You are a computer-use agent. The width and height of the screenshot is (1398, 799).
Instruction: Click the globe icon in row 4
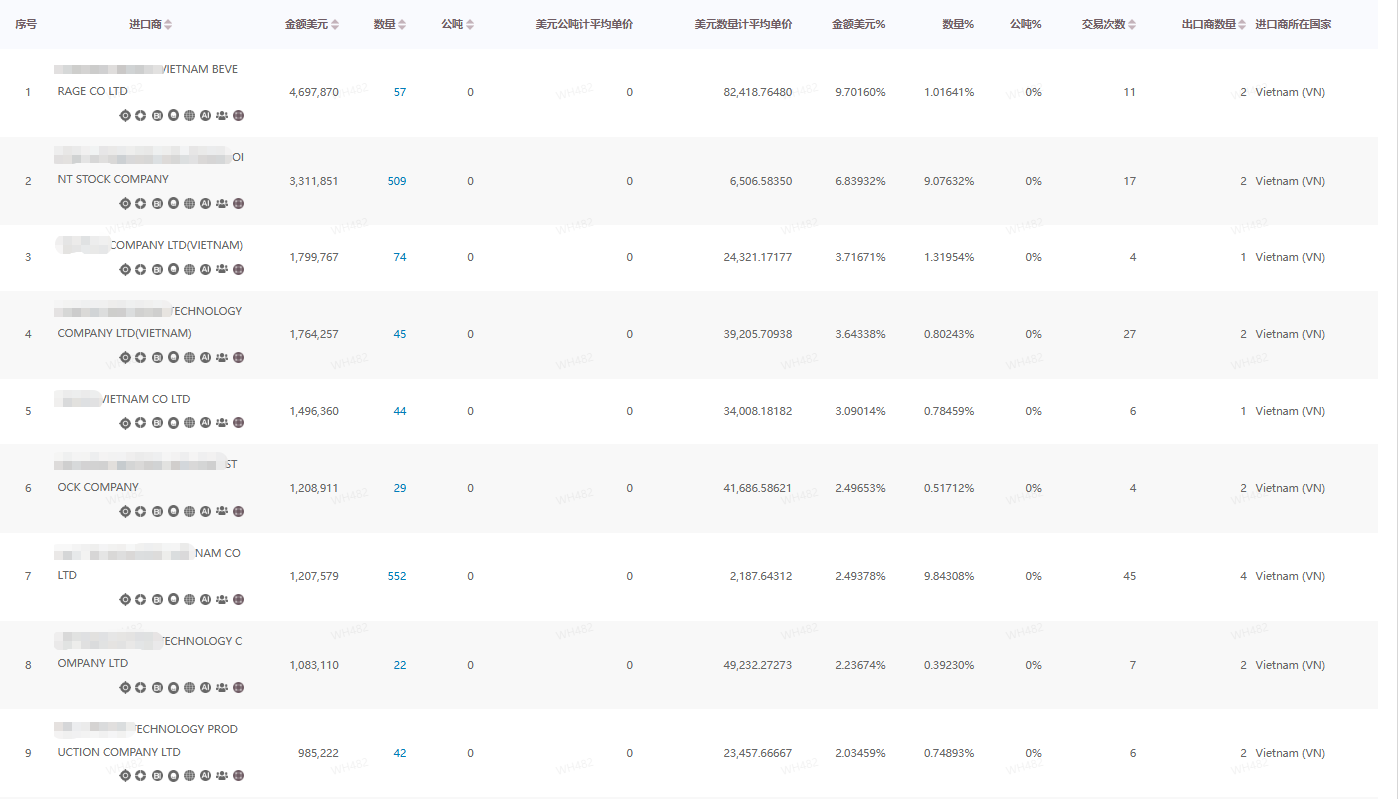point(189,358)
